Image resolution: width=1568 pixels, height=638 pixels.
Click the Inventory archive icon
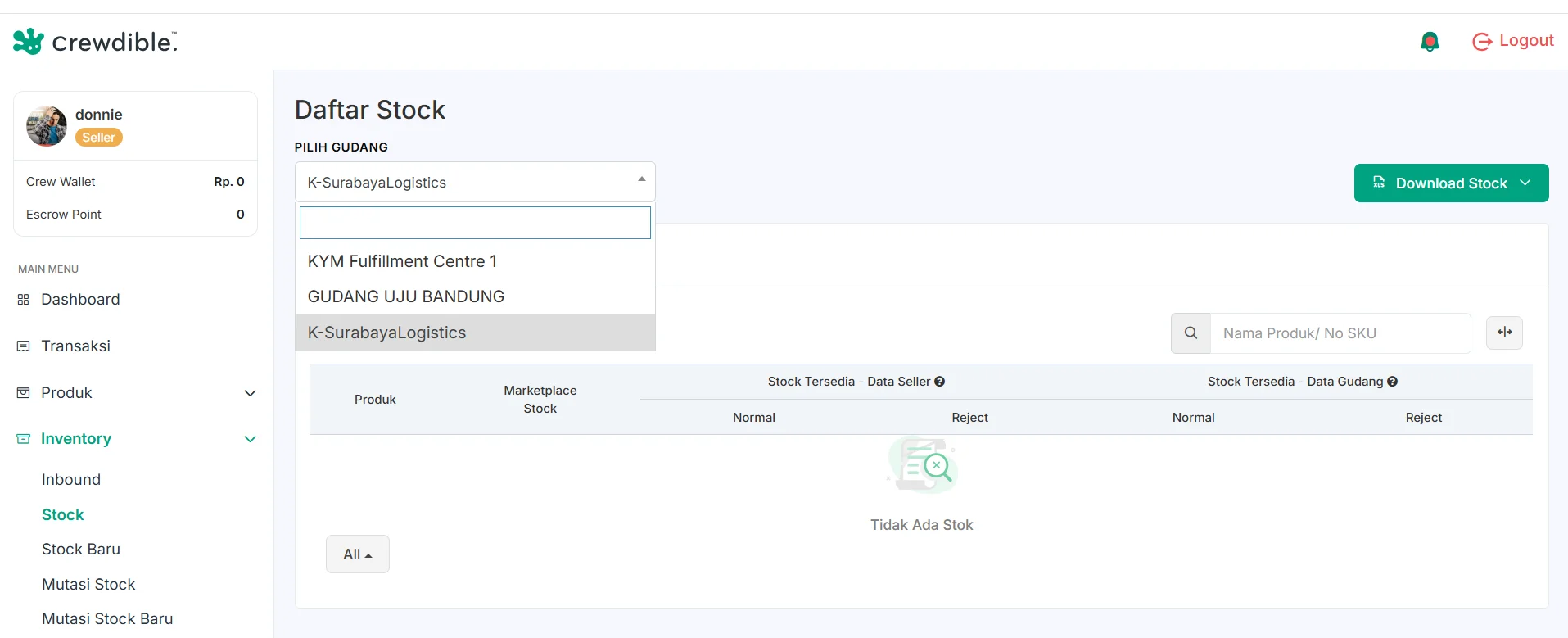23,439
